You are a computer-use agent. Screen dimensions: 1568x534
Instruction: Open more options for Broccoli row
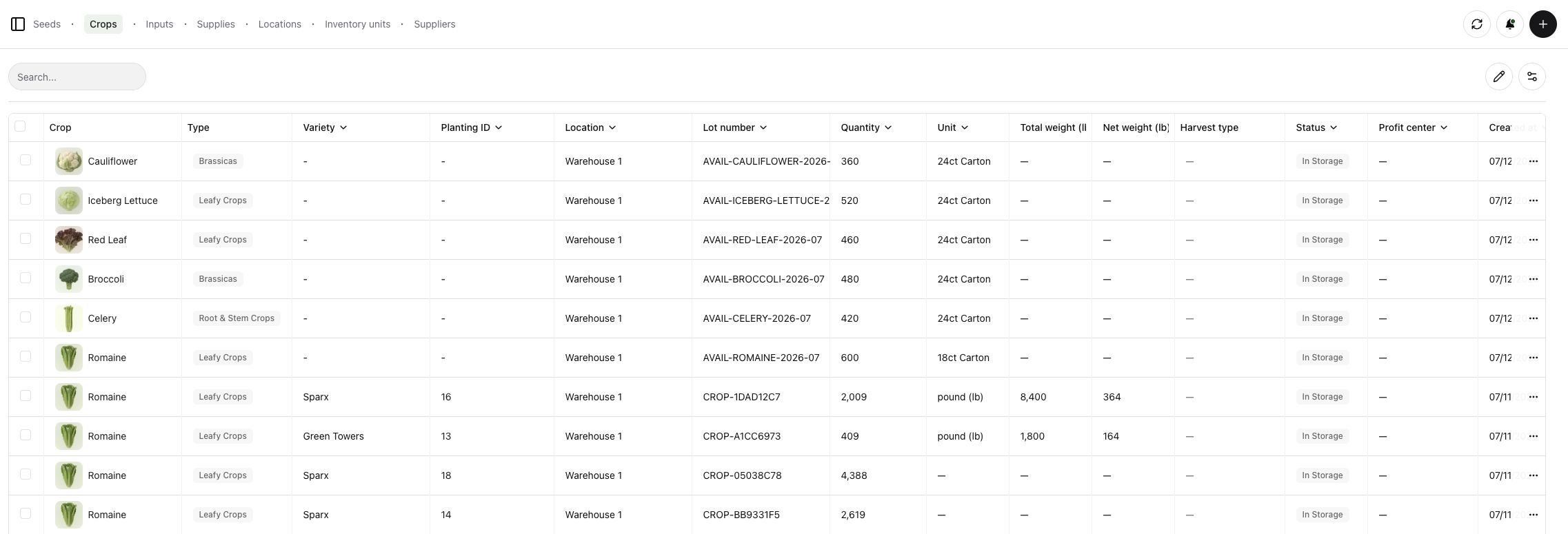pyautogui.click(x=1533, y=279)
